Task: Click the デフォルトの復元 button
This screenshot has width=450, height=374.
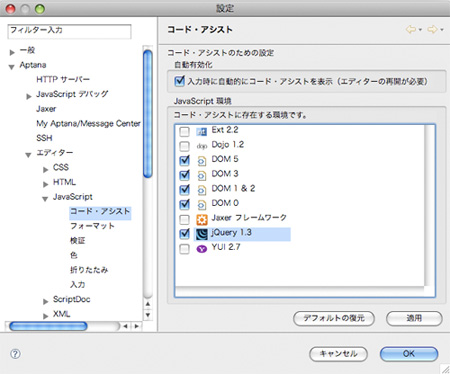Action: point(334,318)
